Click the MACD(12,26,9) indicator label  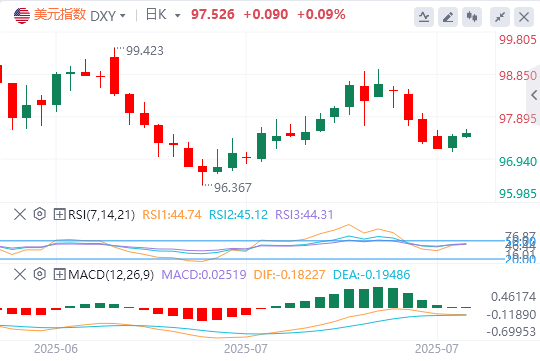tap(111, 275)
